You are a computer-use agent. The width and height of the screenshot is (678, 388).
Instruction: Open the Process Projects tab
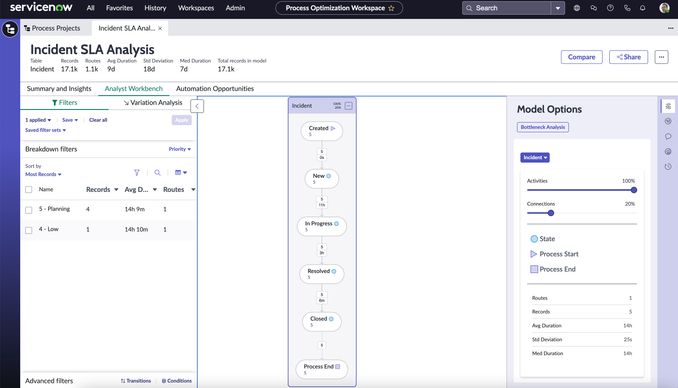(52, 28)
